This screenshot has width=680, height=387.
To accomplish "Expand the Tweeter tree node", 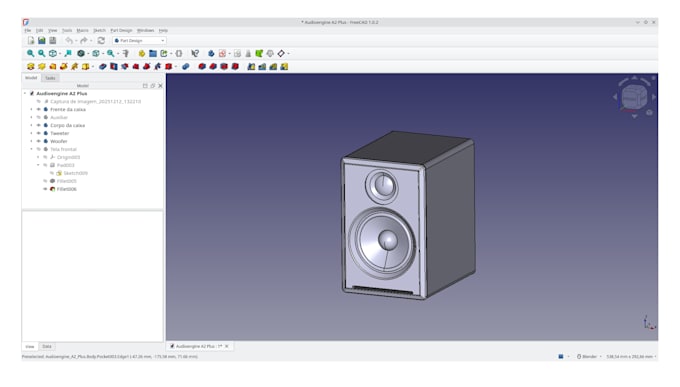I will [x=31, y=133].
